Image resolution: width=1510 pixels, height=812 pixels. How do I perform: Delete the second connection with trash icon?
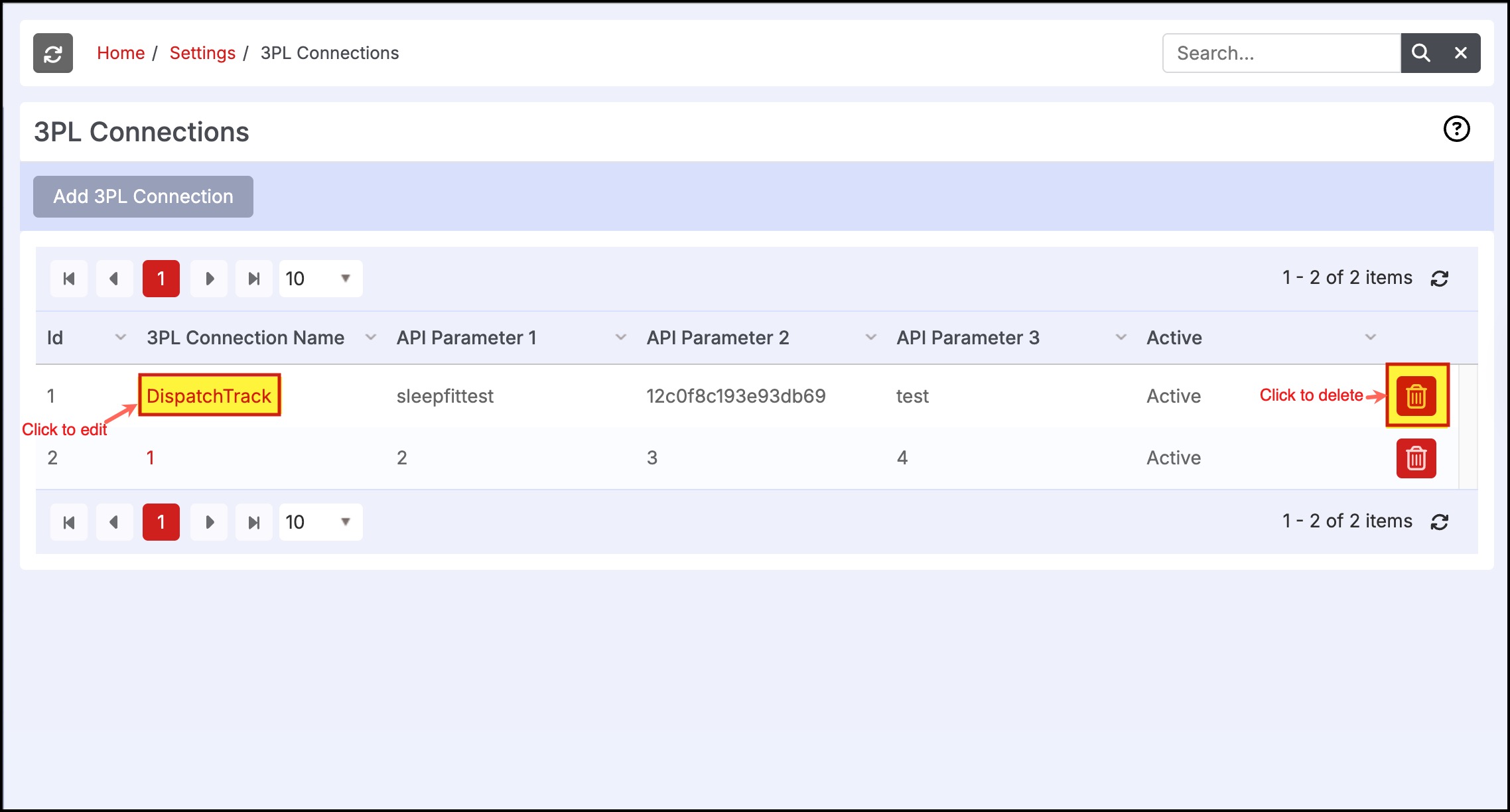[1416, 458]
